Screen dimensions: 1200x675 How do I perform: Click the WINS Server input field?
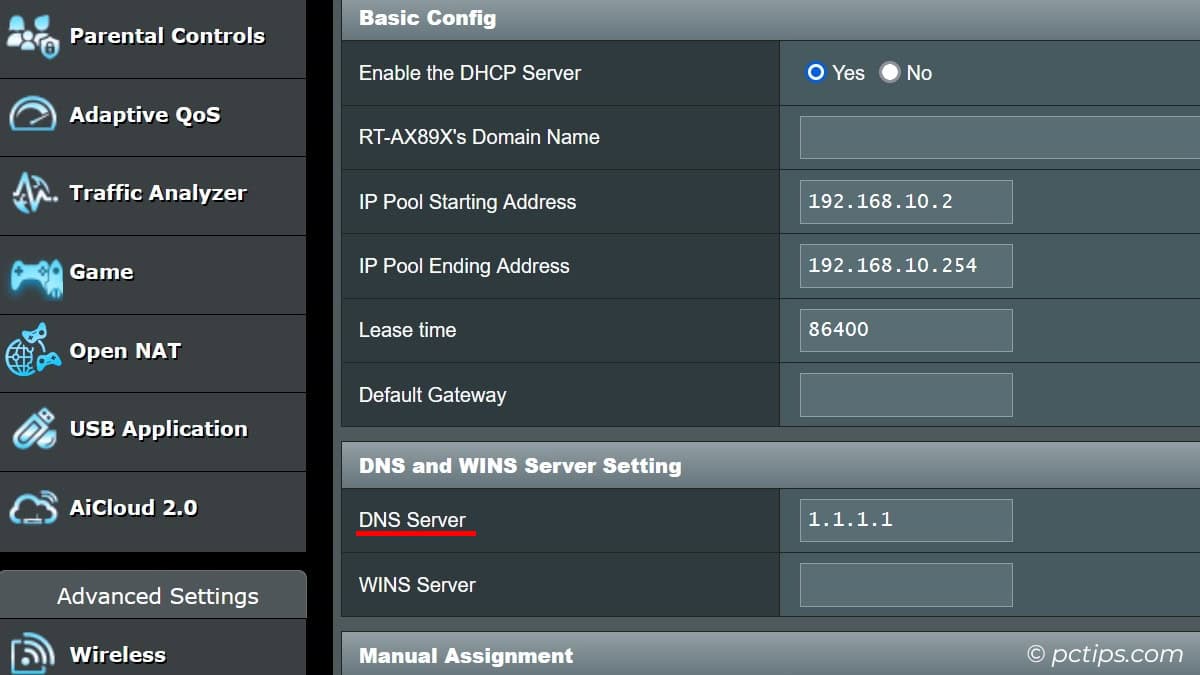[x=906, y=585]
